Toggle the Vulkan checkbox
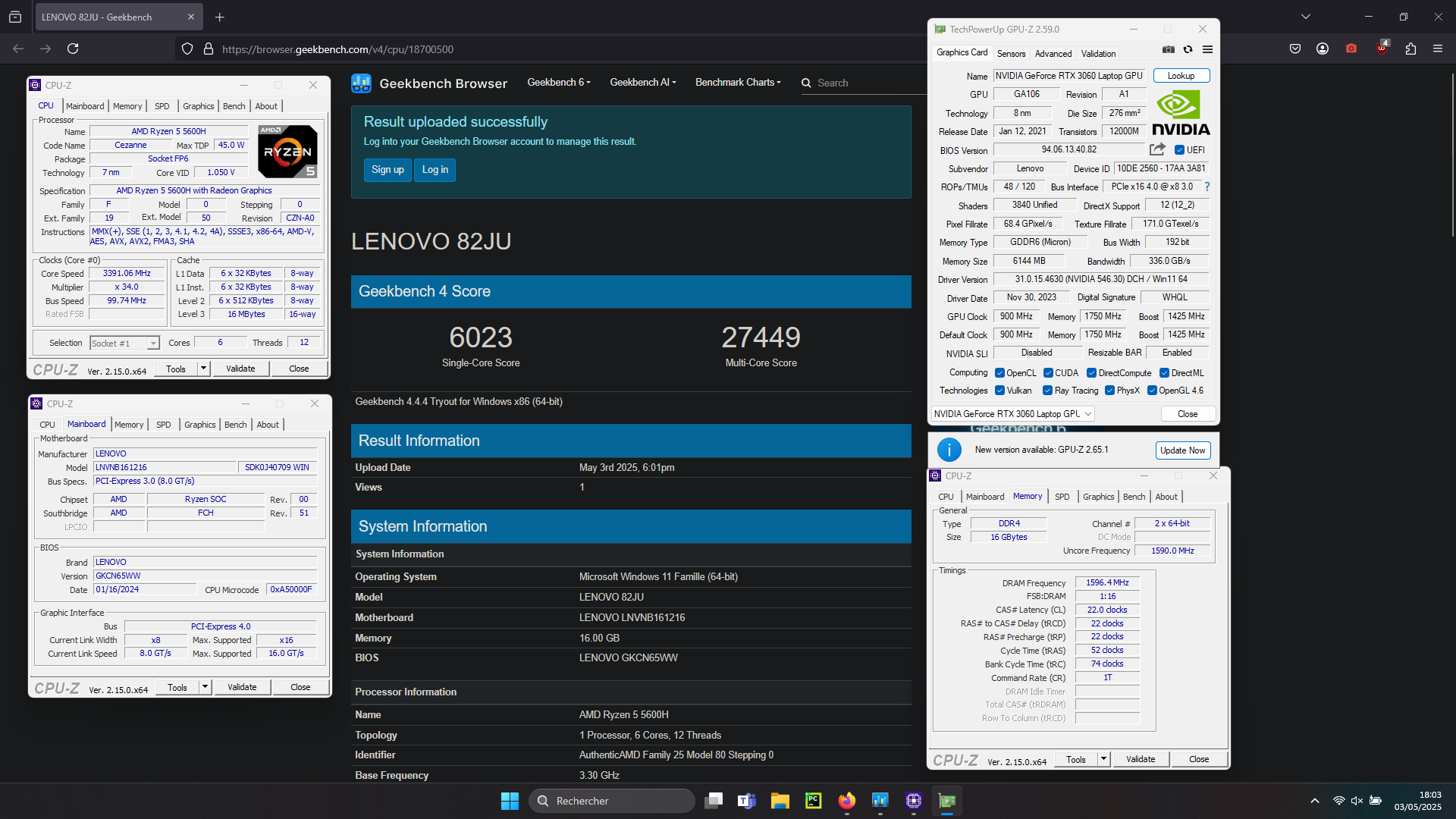 tap(1000, 391)
